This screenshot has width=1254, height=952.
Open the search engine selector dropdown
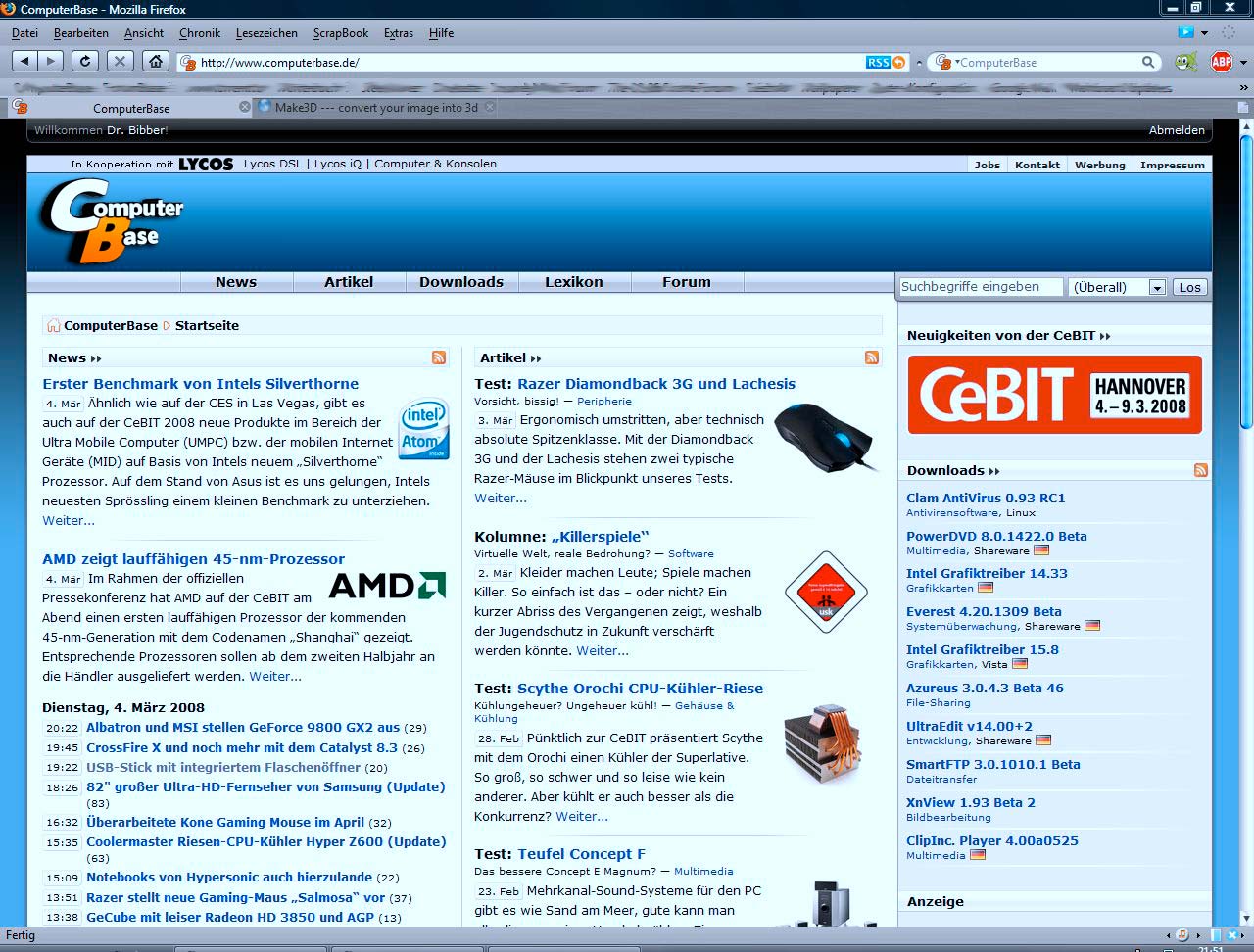point(945,62)
